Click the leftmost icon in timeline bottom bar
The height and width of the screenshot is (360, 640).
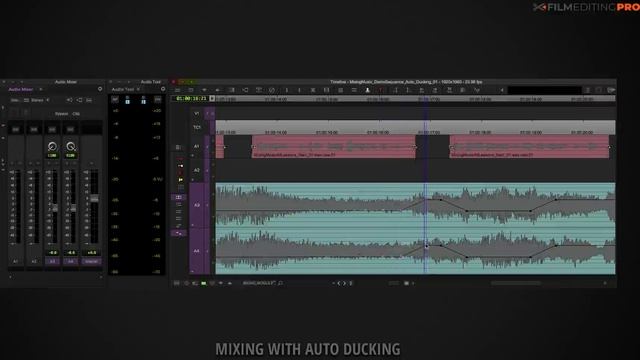[177, 283]
